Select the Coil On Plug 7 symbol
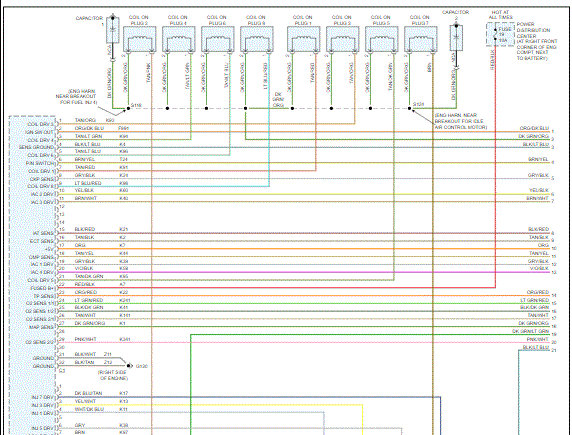Image resolution: width=572 pixels, height=435 pixels. [x=421, y=39]
